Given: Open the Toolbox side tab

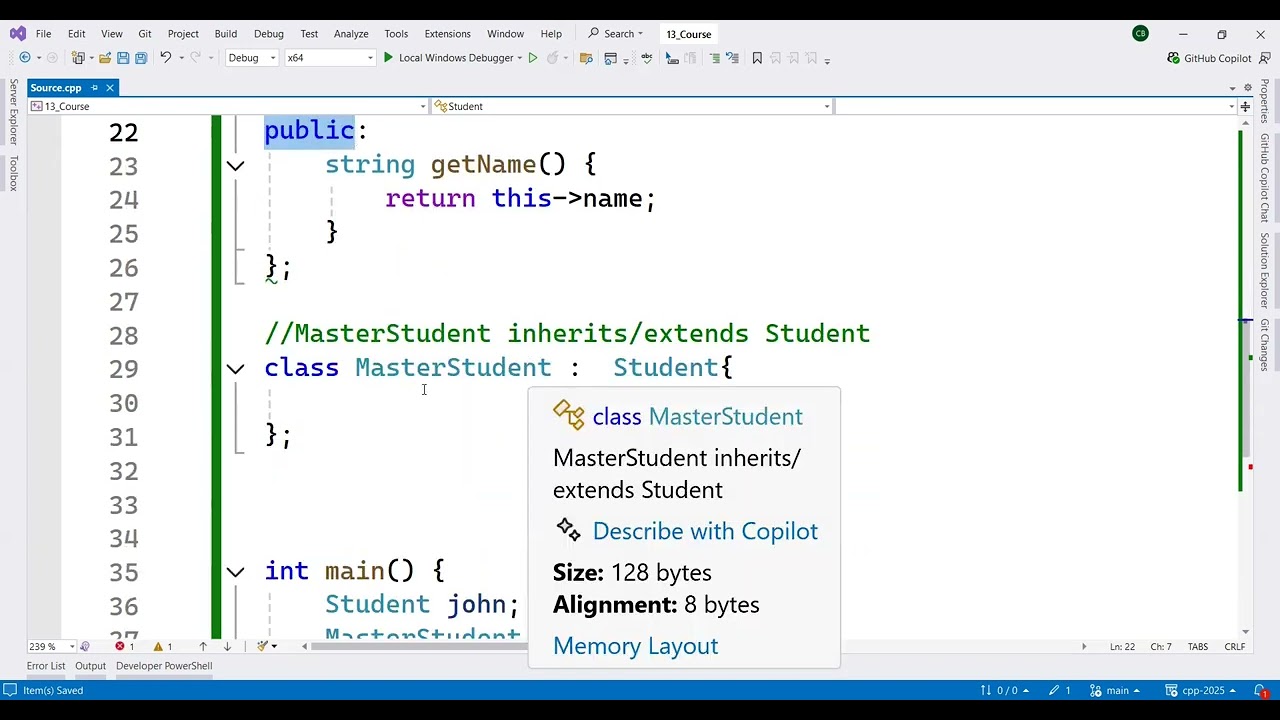Looking at the screenshot, I should pyautogui.click(x=13, y=172).
